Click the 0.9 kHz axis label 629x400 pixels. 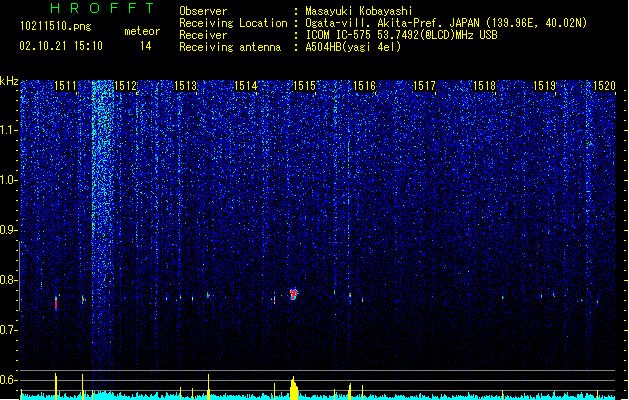coord(9,230)
